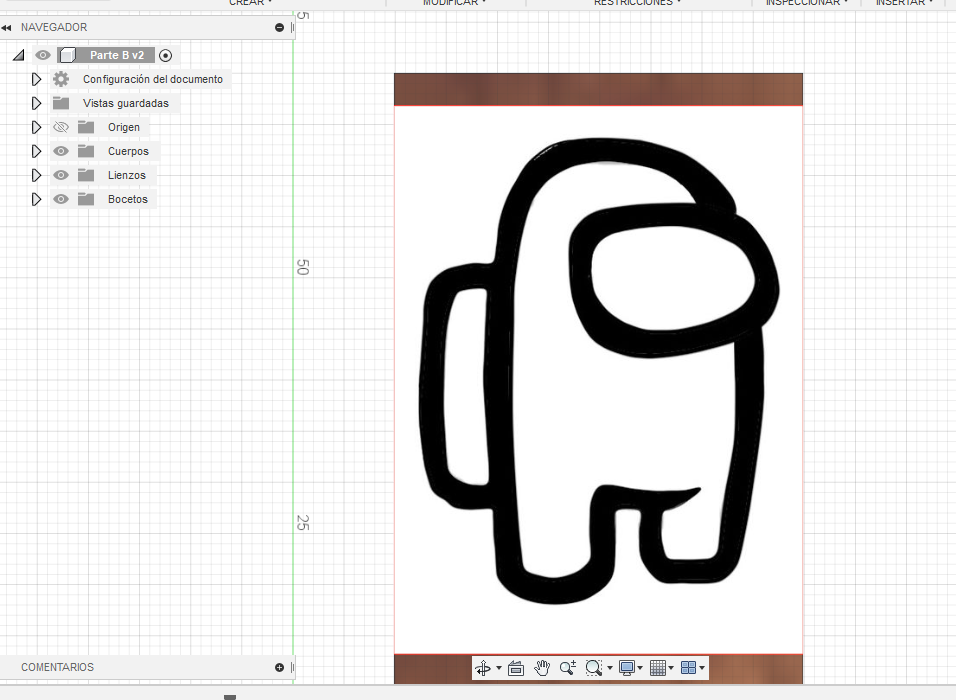Expand the Comentarios panel with plus button

tap(279, 668)
